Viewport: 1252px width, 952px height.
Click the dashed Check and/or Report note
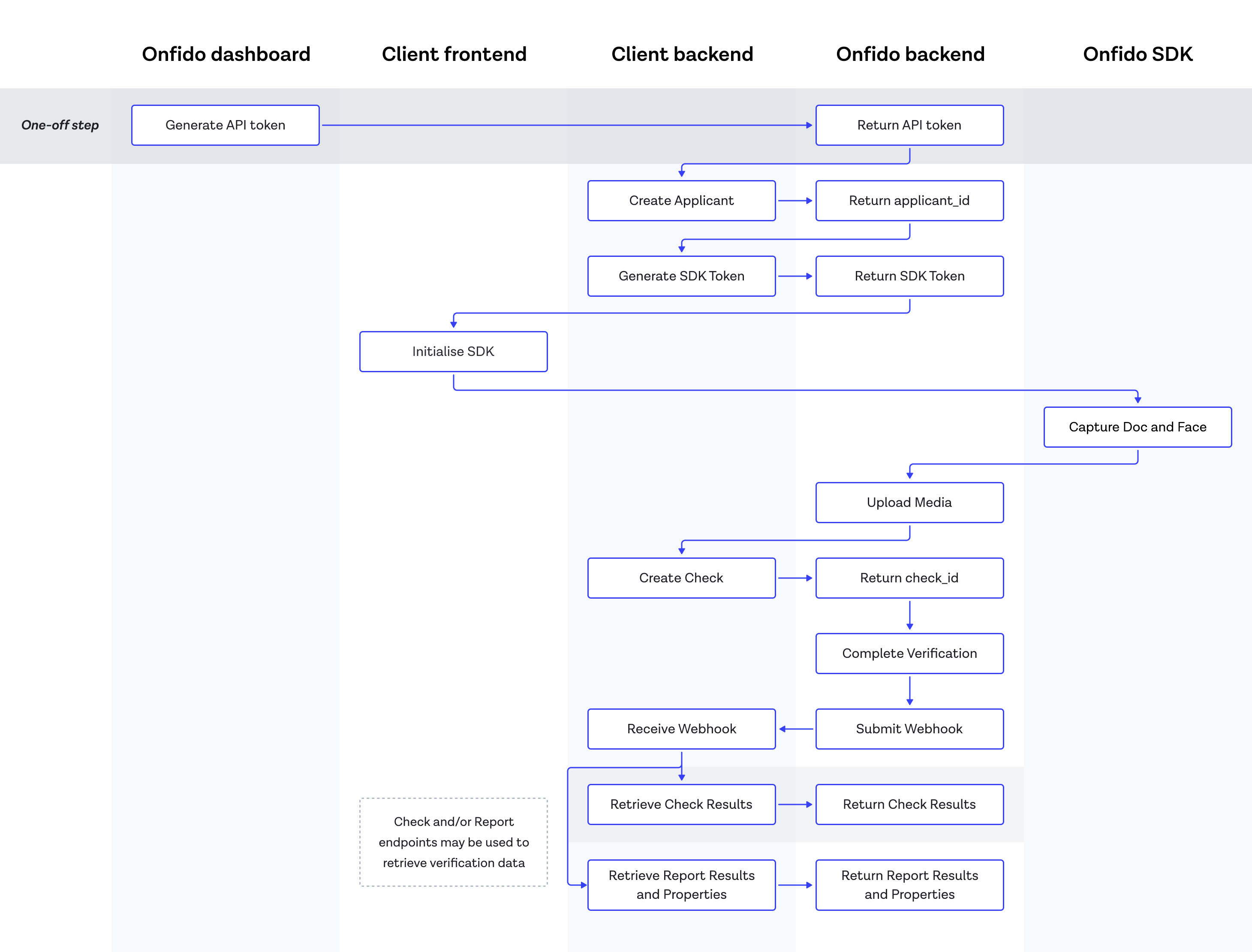[x=453, y=842]
